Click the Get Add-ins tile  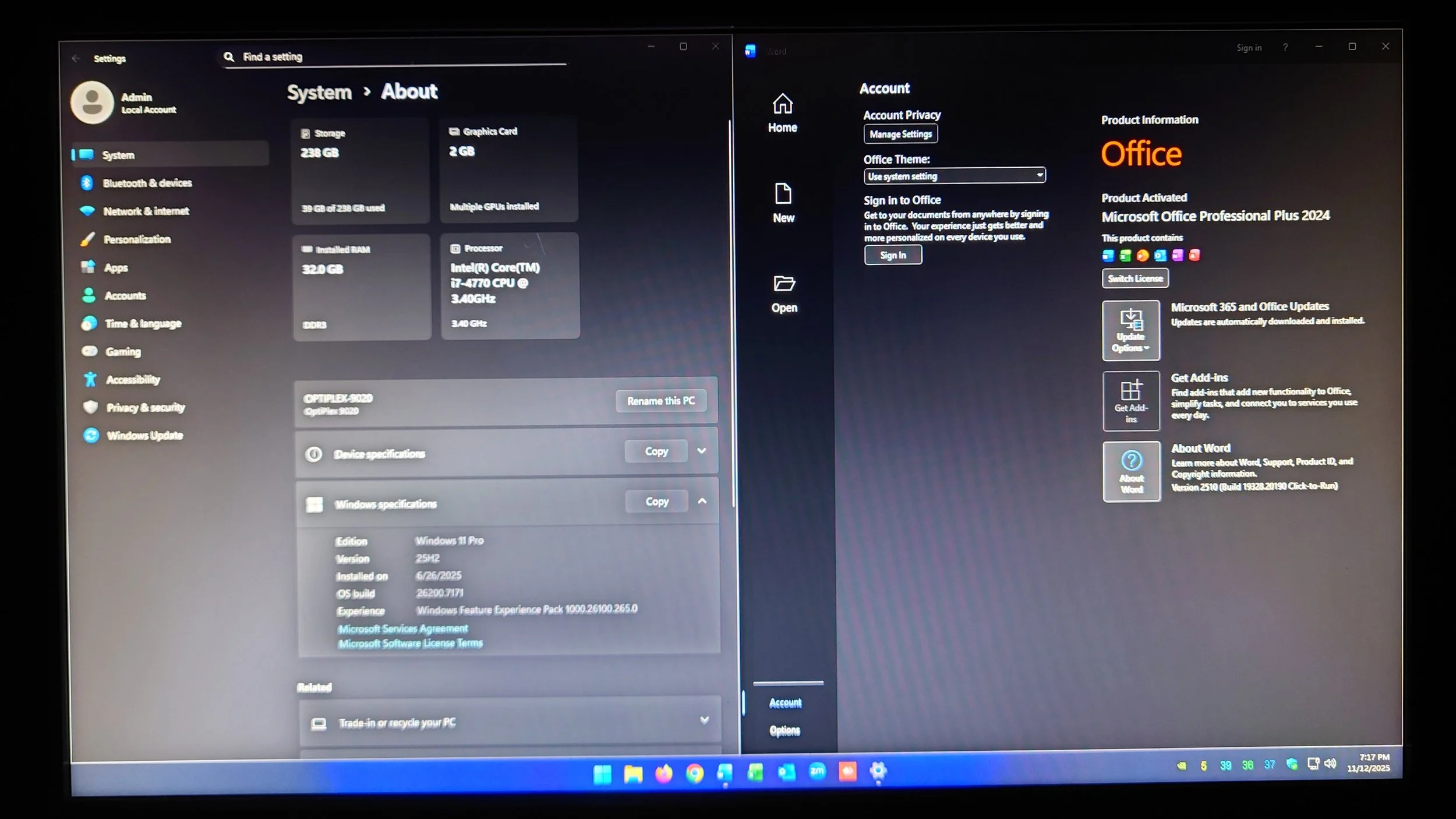click(x=1130, y=401)
